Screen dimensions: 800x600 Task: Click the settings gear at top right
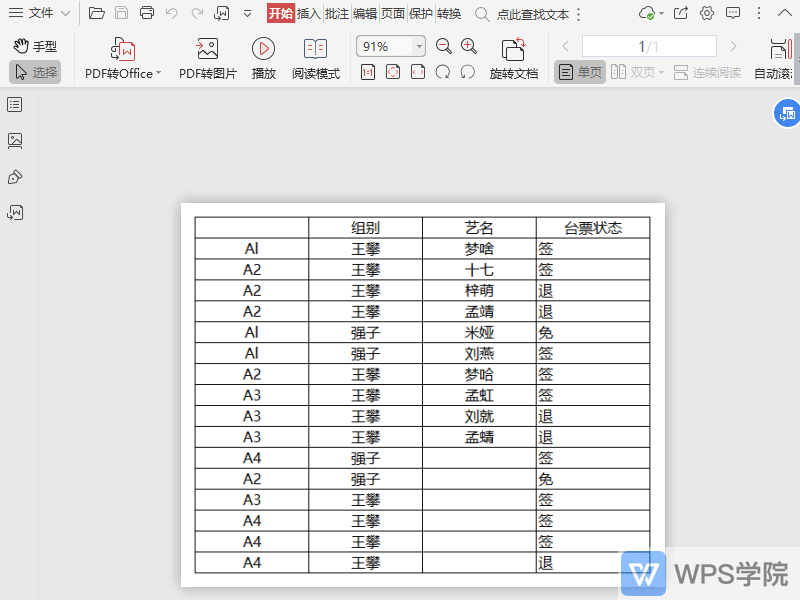click(x=707, y=13)
